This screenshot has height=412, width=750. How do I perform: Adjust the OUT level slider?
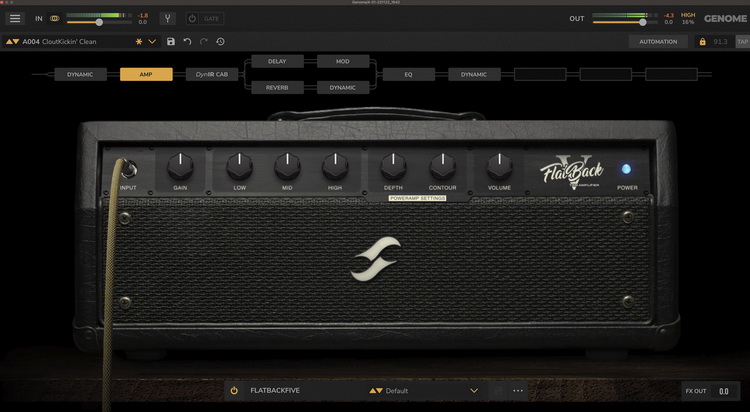point(642,22)
